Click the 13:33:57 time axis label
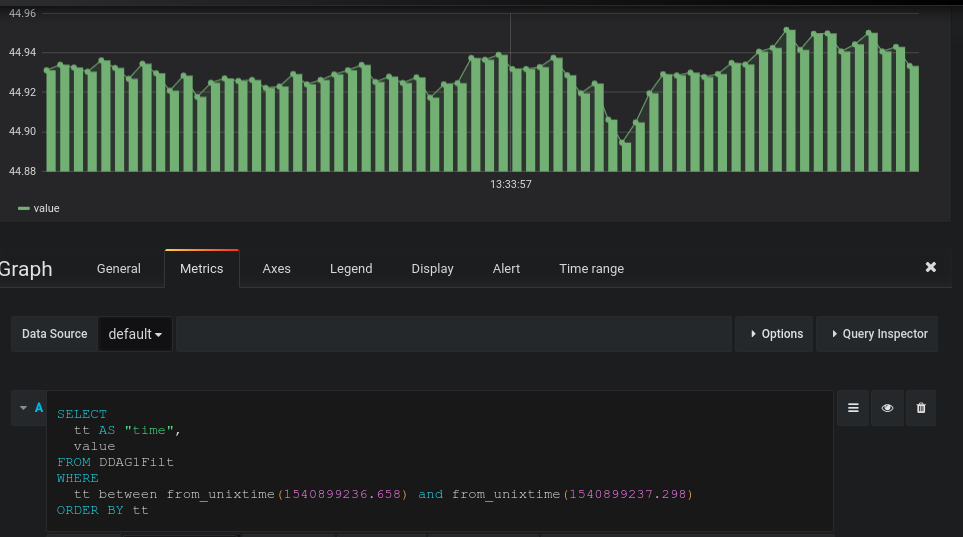 pos(510,184)
